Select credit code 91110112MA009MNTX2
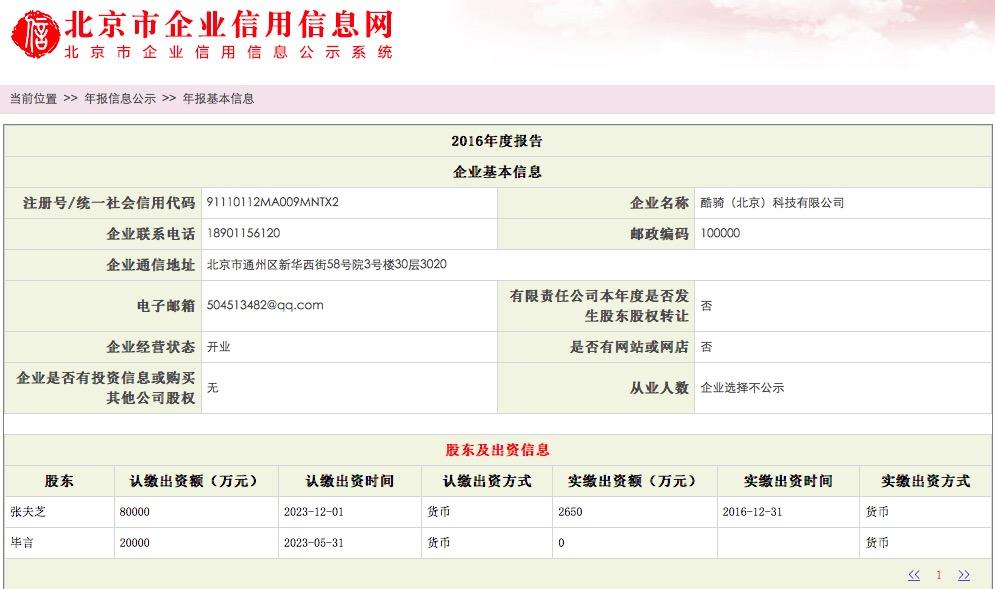 pyautogui.click(x=272, y=202)
